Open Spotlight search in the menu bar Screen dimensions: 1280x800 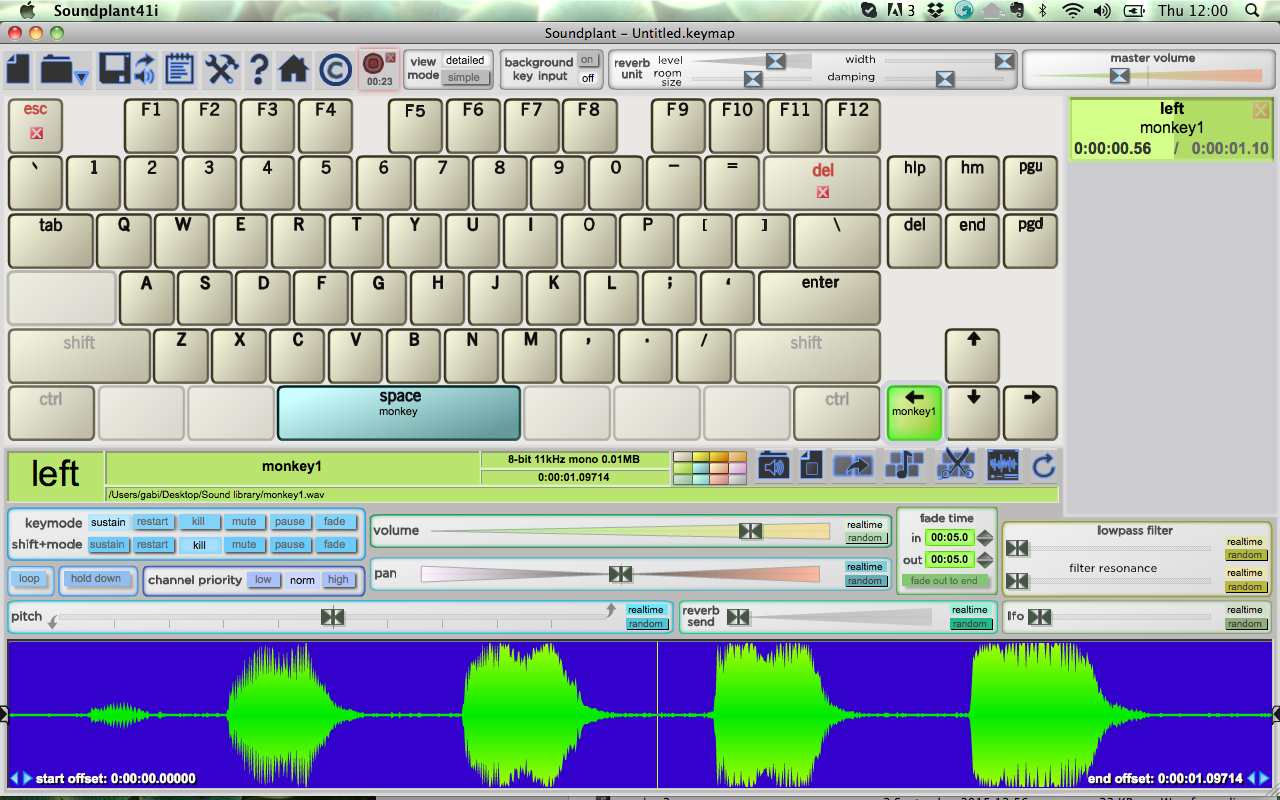tap(1252, 10)
